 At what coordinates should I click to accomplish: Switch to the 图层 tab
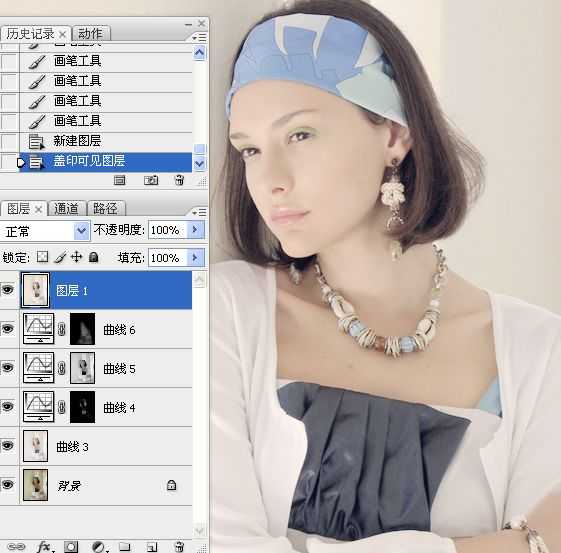pyautogui.click(x=18, y=209)
